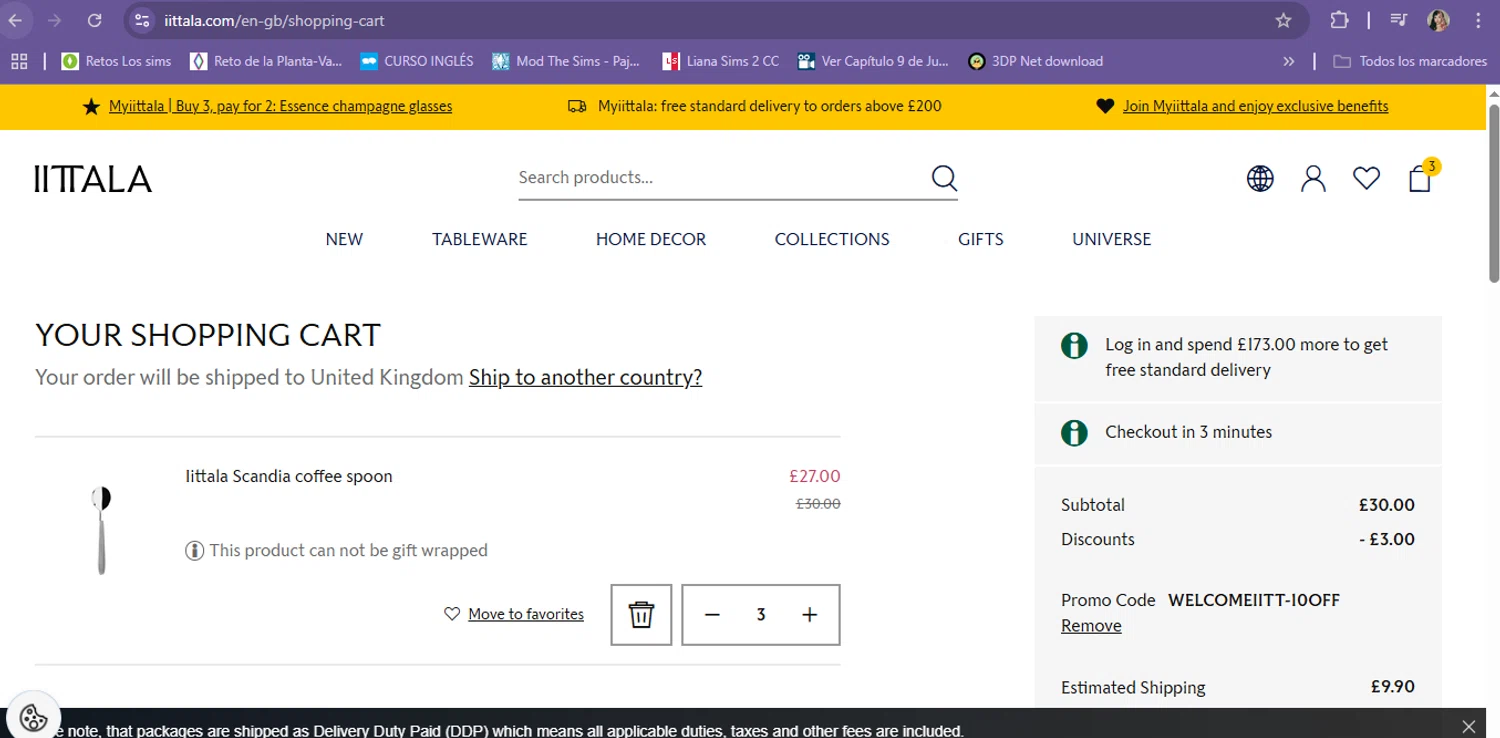Increase coffee spoon quantity with plus
The height and width of the screenshot is (738, 1500).
(810, 614)
